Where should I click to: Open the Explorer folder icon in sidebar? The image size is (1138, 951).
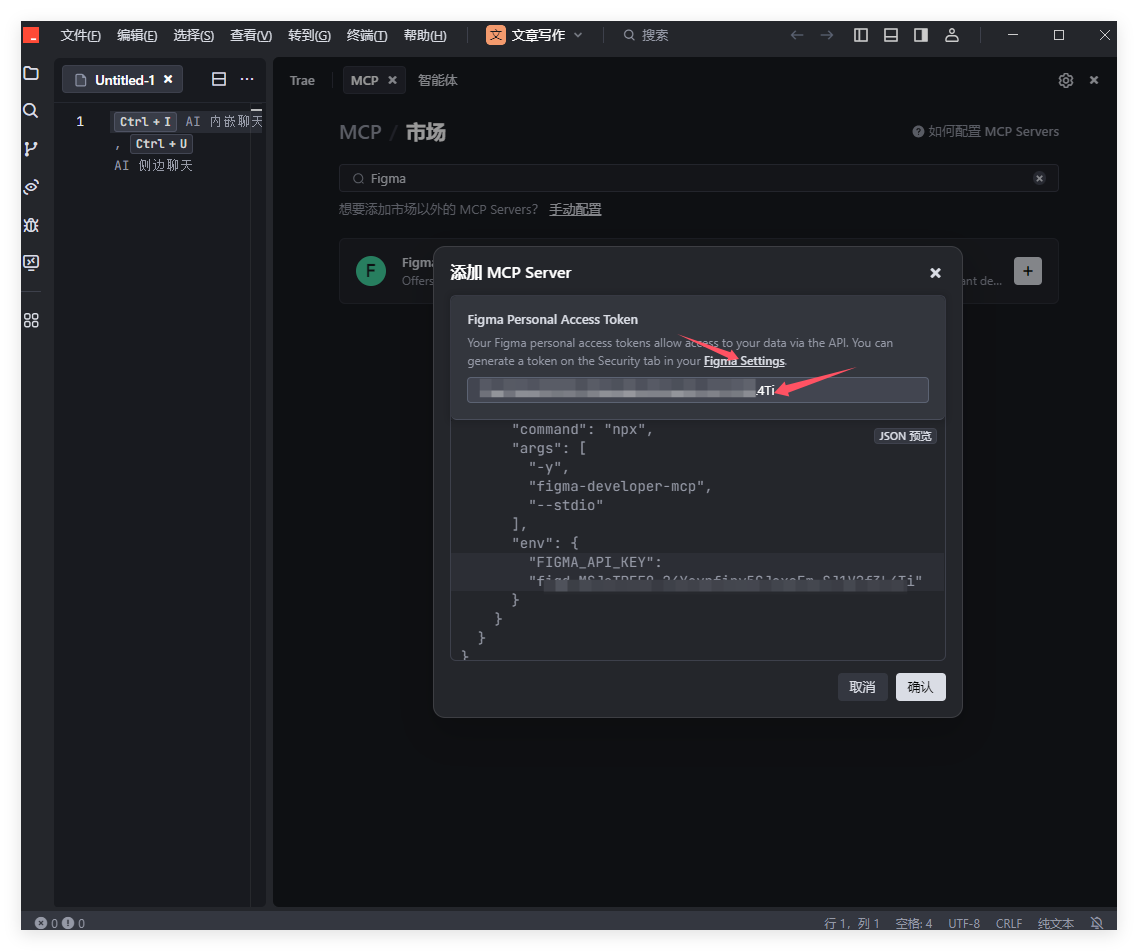[x=31, y=73]
